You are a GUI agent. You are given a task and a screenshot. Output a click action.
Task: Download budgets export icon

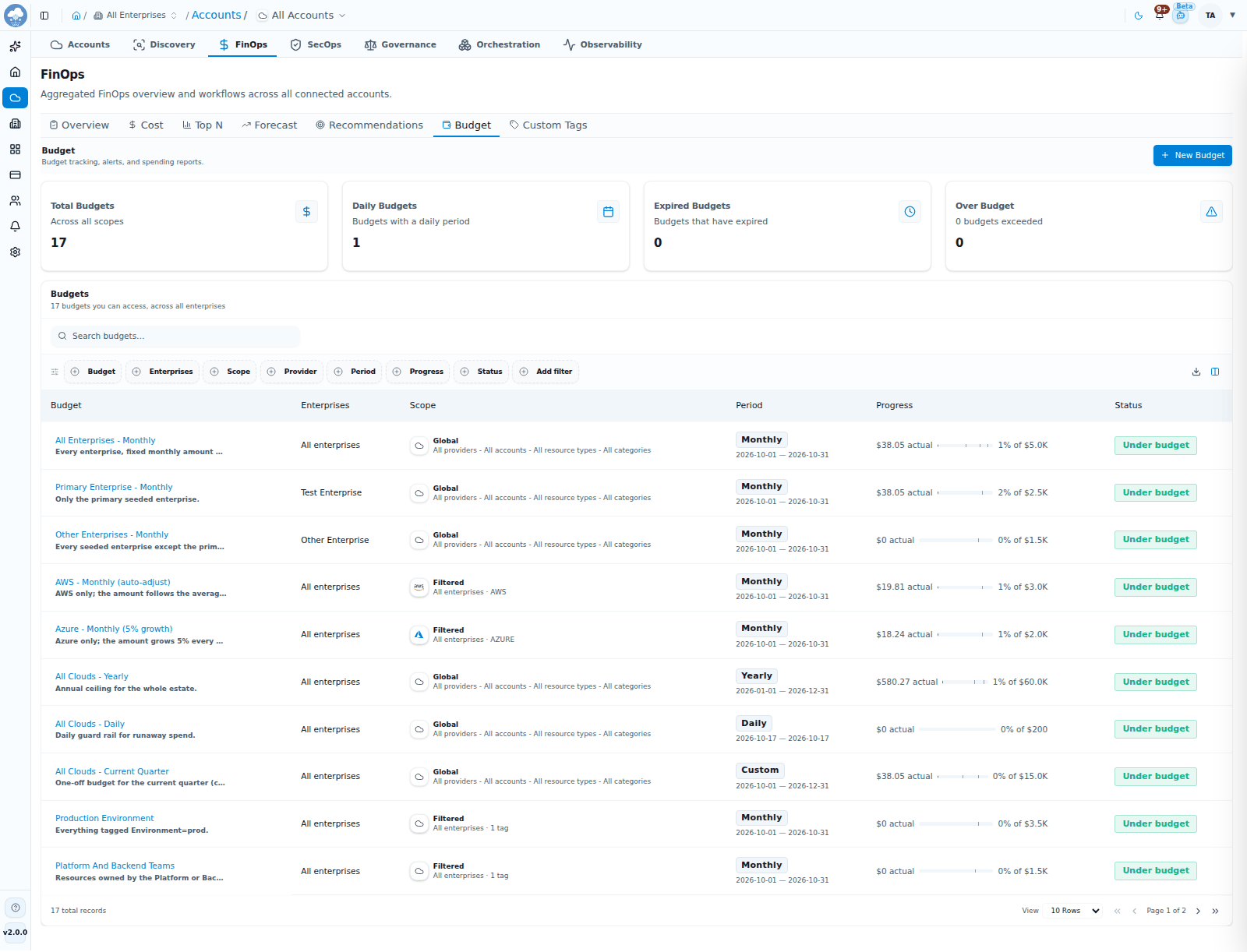(x=1196, y=372)
